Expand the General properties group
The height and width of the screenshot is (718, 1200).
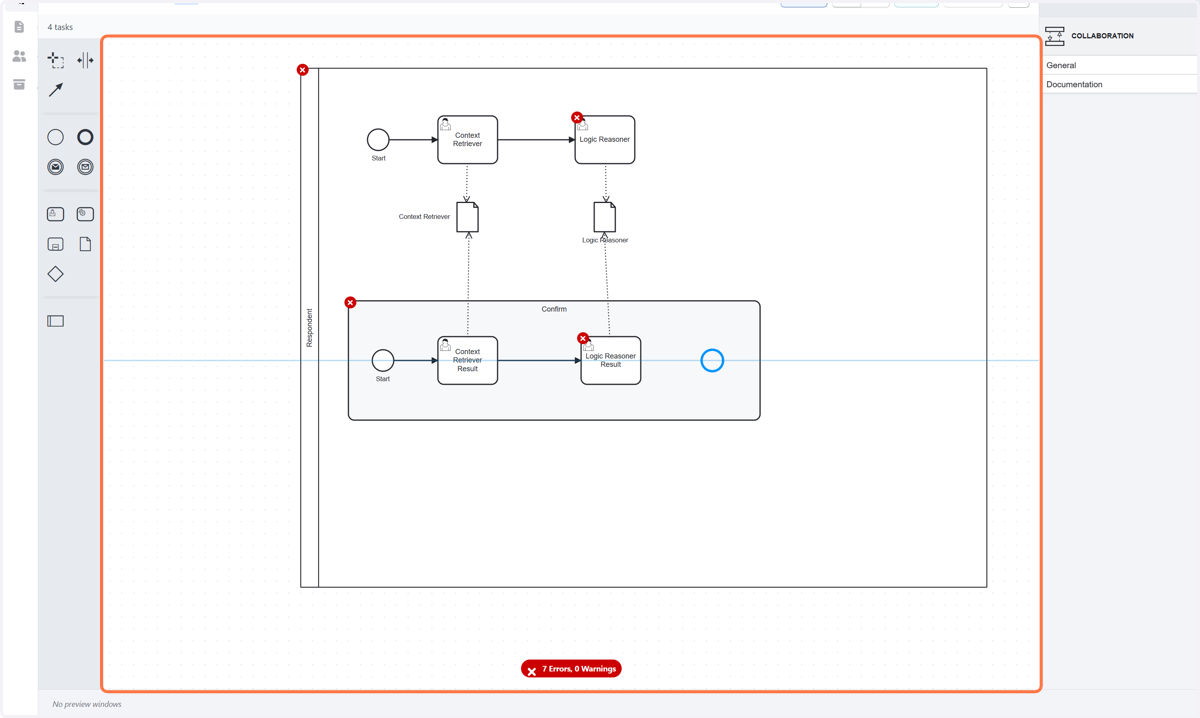coord(1119,65)
